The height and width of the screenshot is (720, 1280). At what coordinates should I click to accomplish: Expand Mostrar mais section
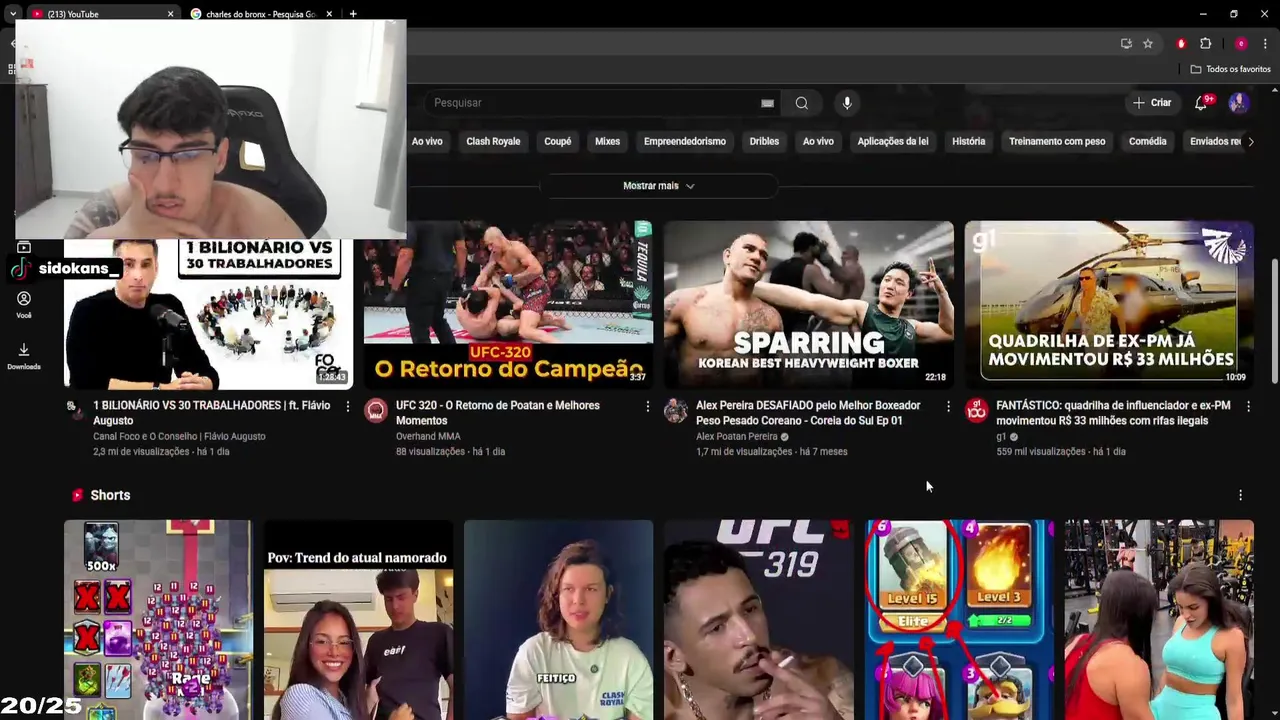(x=658, y=186)
